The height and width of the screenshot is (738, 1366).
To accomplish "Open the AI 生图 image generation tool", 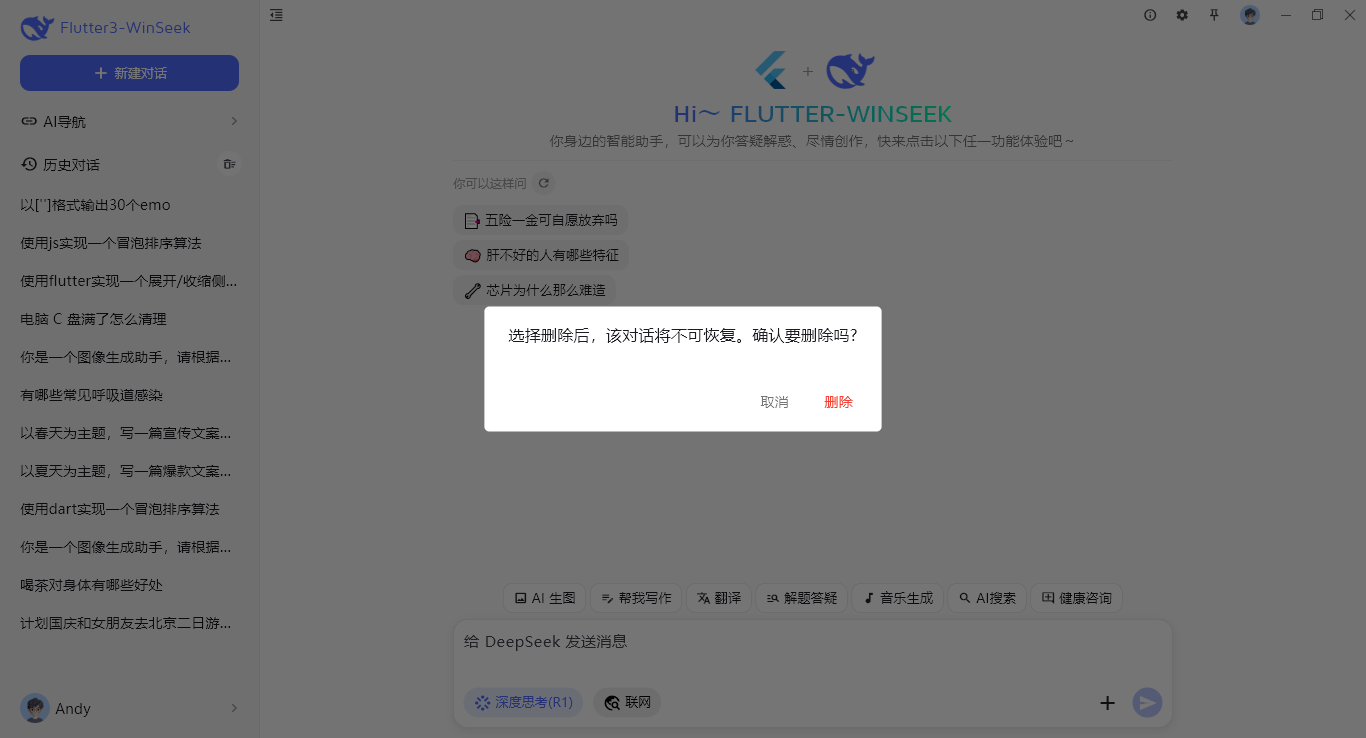I will click(544, 597).
